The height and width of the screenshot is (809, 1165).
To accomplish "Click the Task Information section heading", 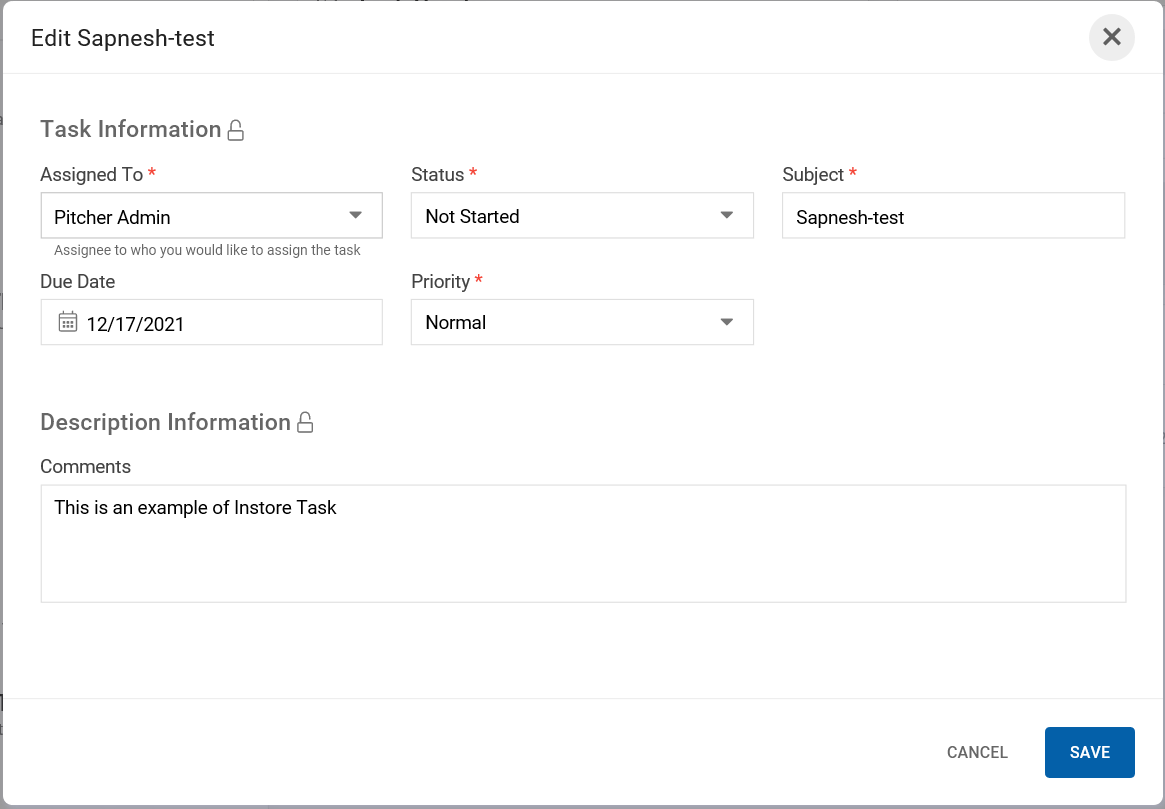I will click(130, 129).
